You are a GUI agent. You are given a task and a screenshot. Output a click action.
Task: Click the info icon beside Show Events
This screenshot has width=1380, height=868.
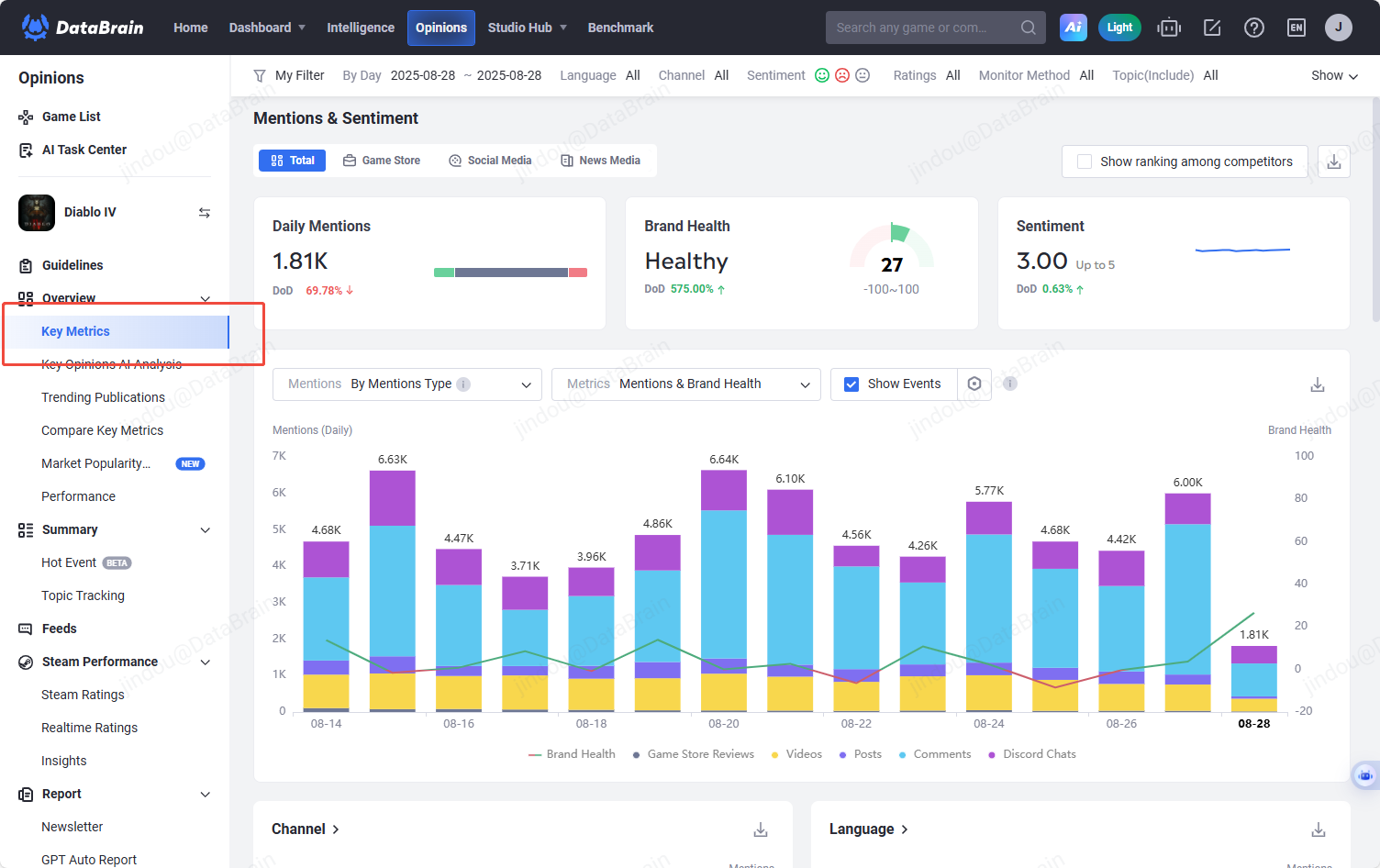point(1010,384)
